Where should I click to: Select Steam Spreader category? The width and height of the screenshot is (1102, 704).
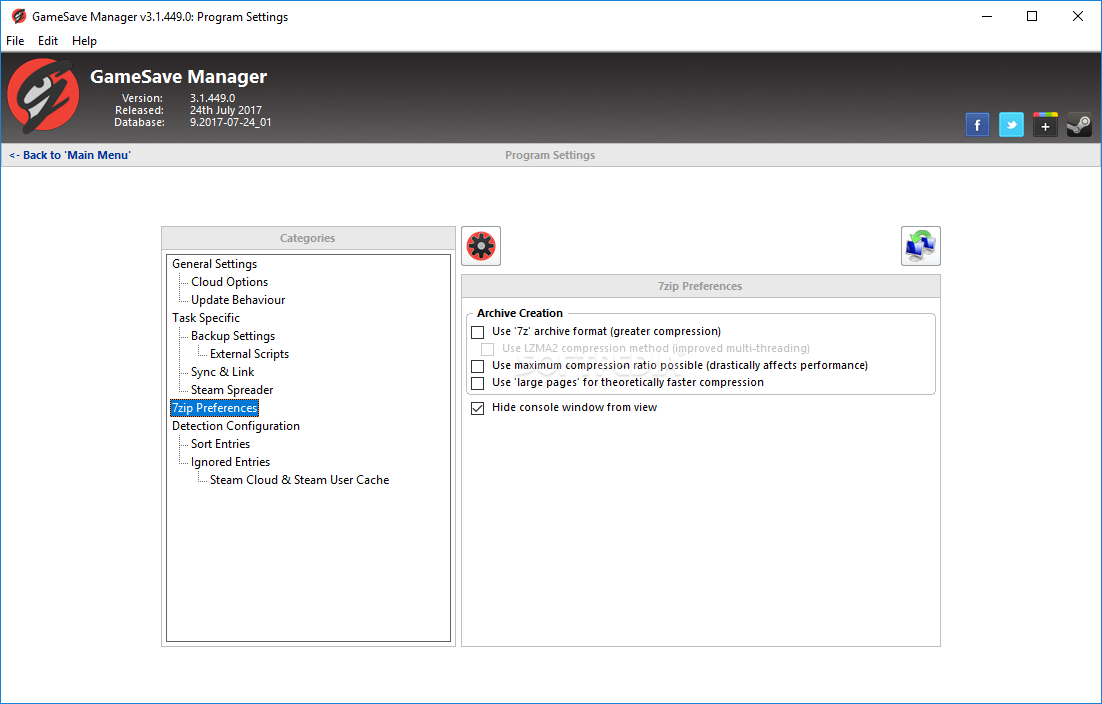(x=232, y=390)
